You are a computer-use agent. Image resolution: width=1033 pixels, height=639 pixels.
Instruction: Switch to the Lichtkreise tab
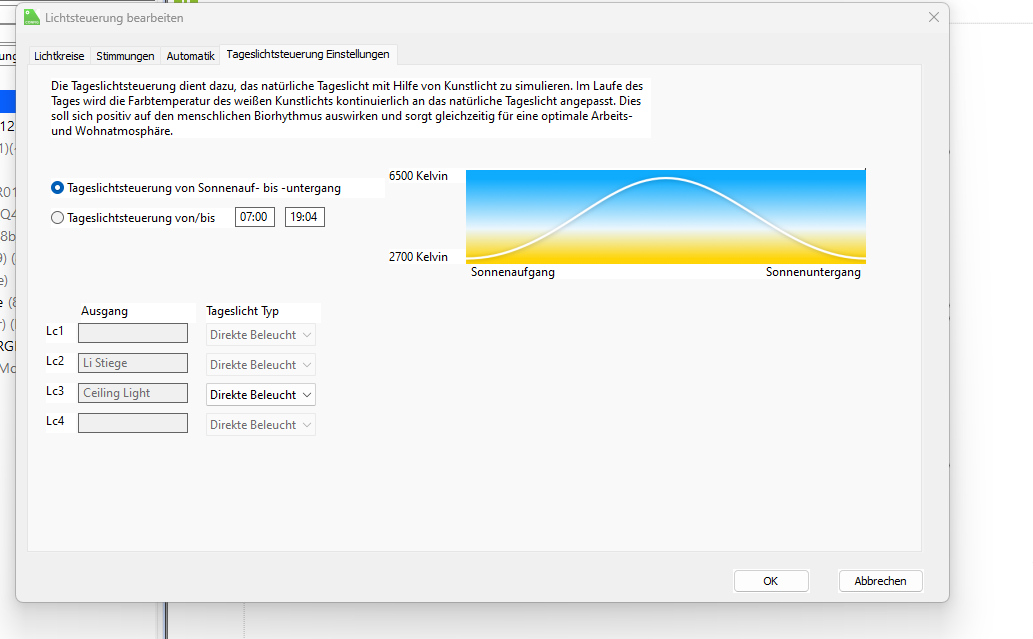(59, 56)
